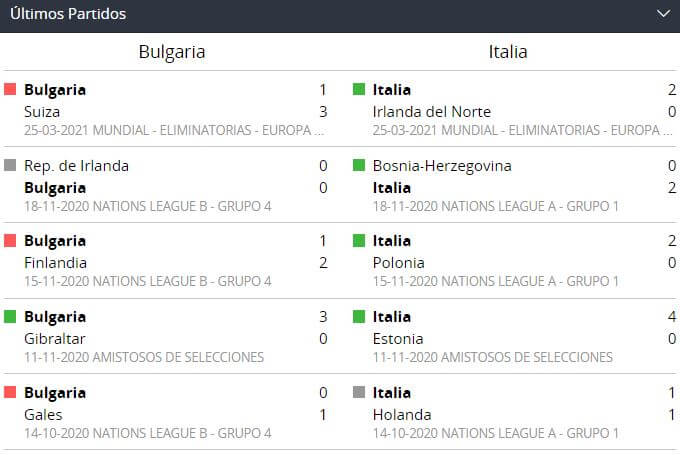
Task: Click green win indicator for Italia vs Polonia
Action: pos(359,241)
